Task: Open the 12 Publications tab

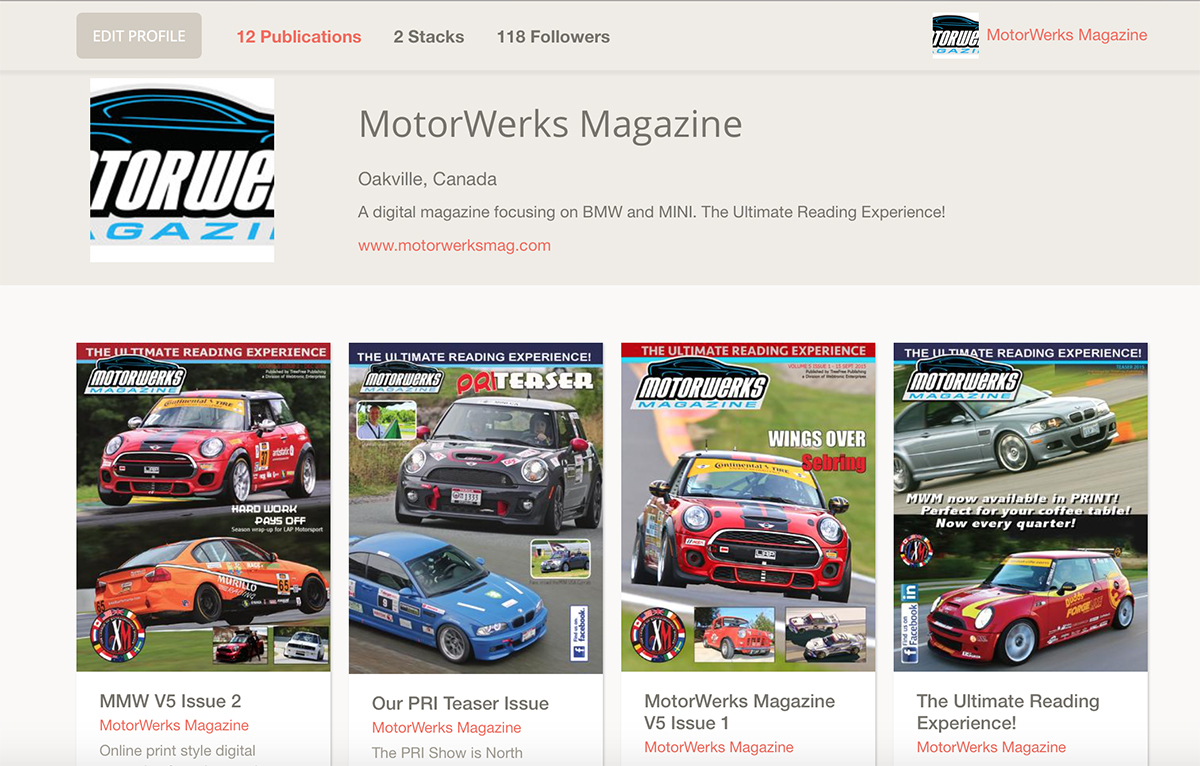Action: pyautogui.click(x=298, y=37)
